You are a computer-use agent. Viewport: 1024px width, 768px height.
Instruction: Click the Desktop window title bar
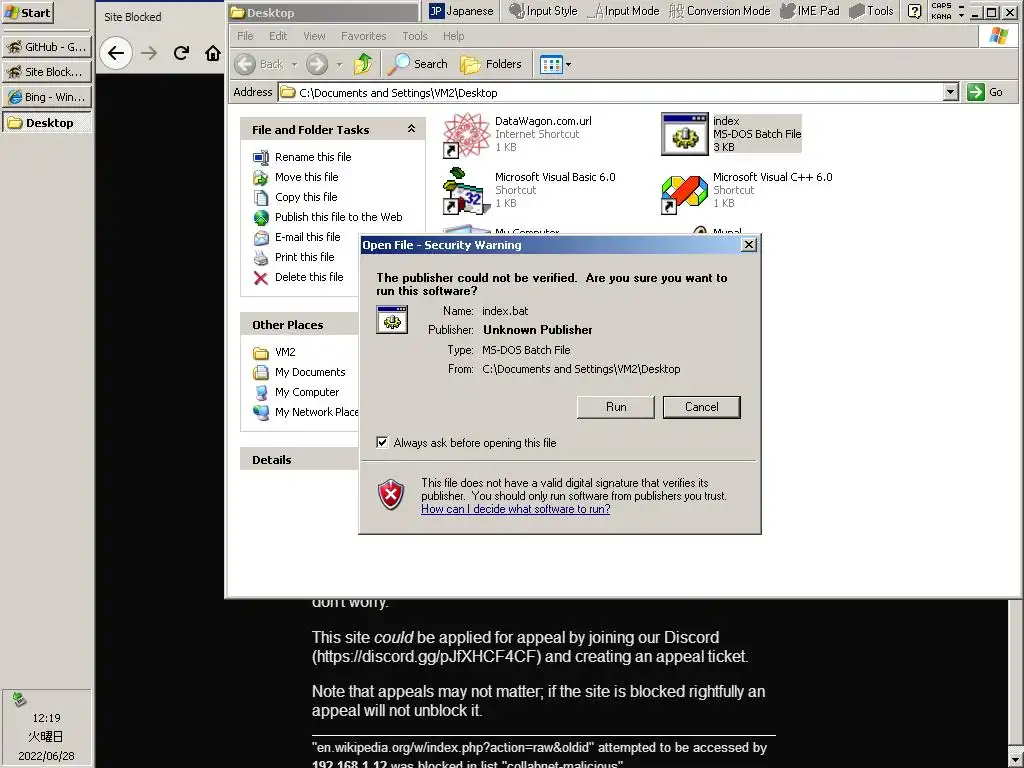[323, 12]
